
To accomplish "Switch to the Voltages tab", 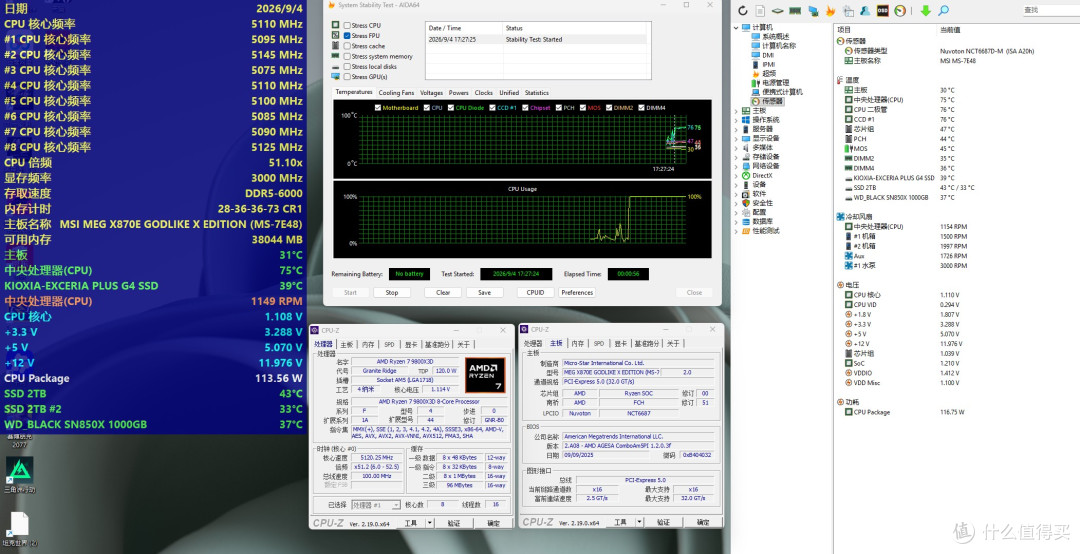I will (431, 92).
